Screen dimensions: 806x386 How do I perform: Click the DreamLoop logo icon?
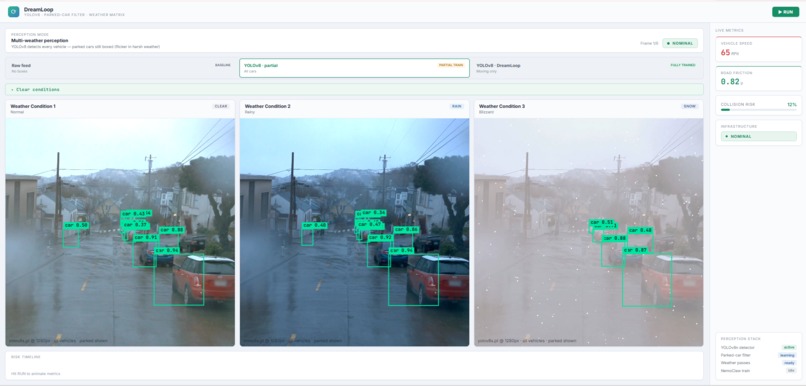pos(13,11)
